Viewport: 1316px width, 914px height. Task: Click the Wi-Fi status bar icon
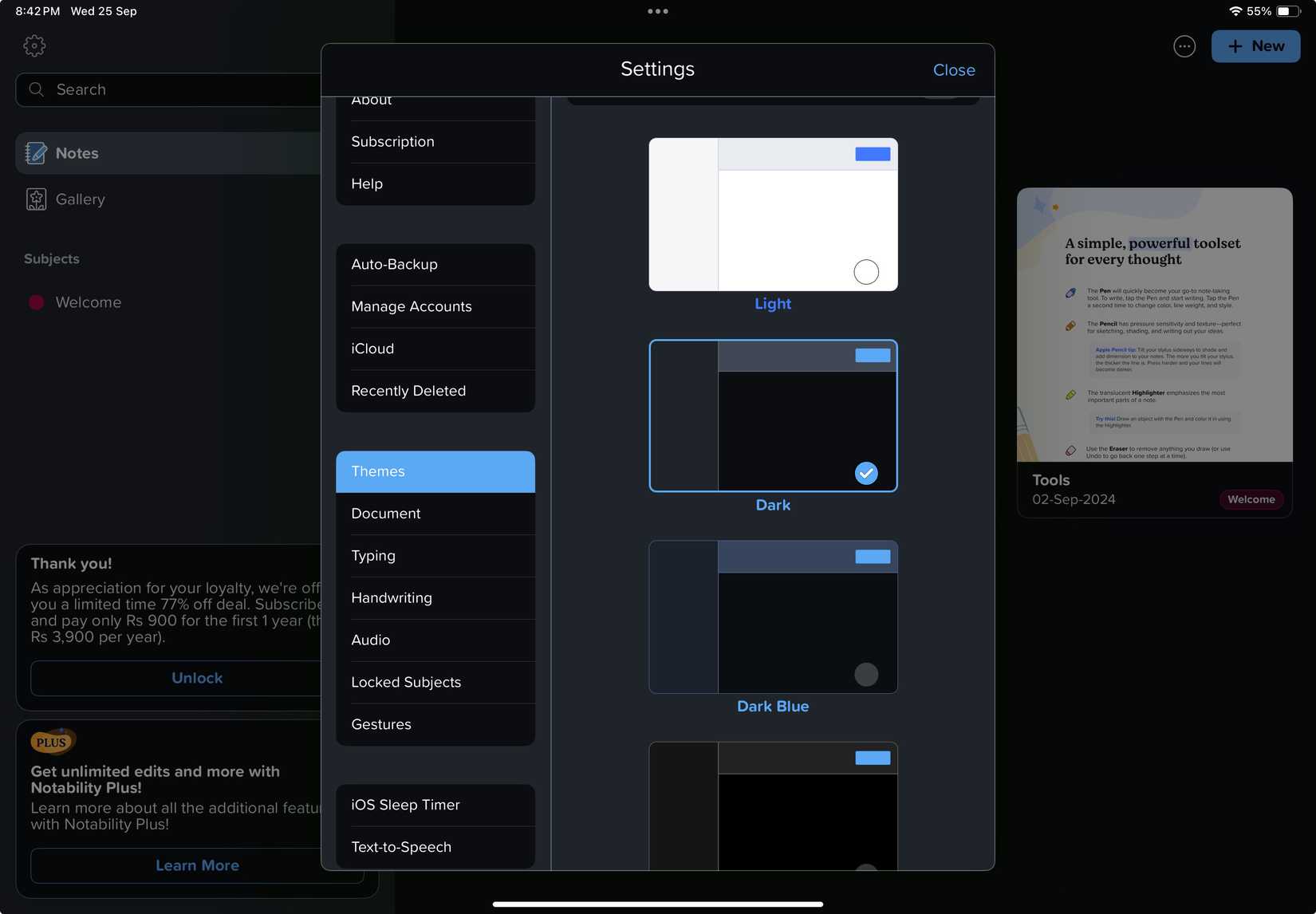pos(1235,11)
